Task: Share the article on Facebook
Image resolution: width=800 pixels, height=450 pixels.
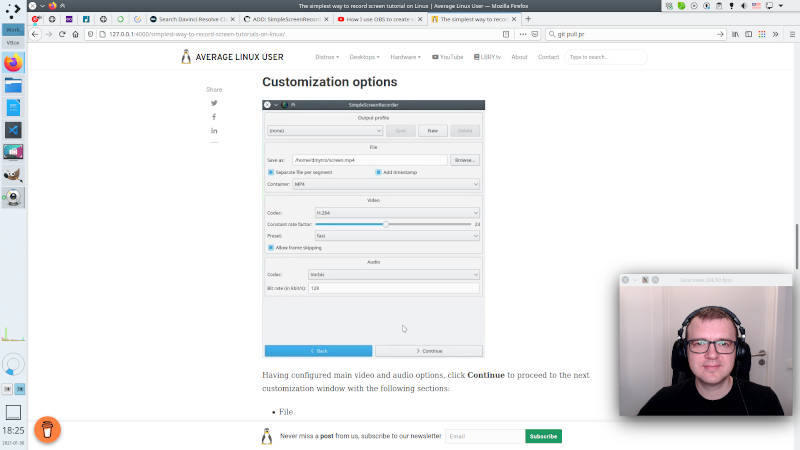Action: [214, 117]
